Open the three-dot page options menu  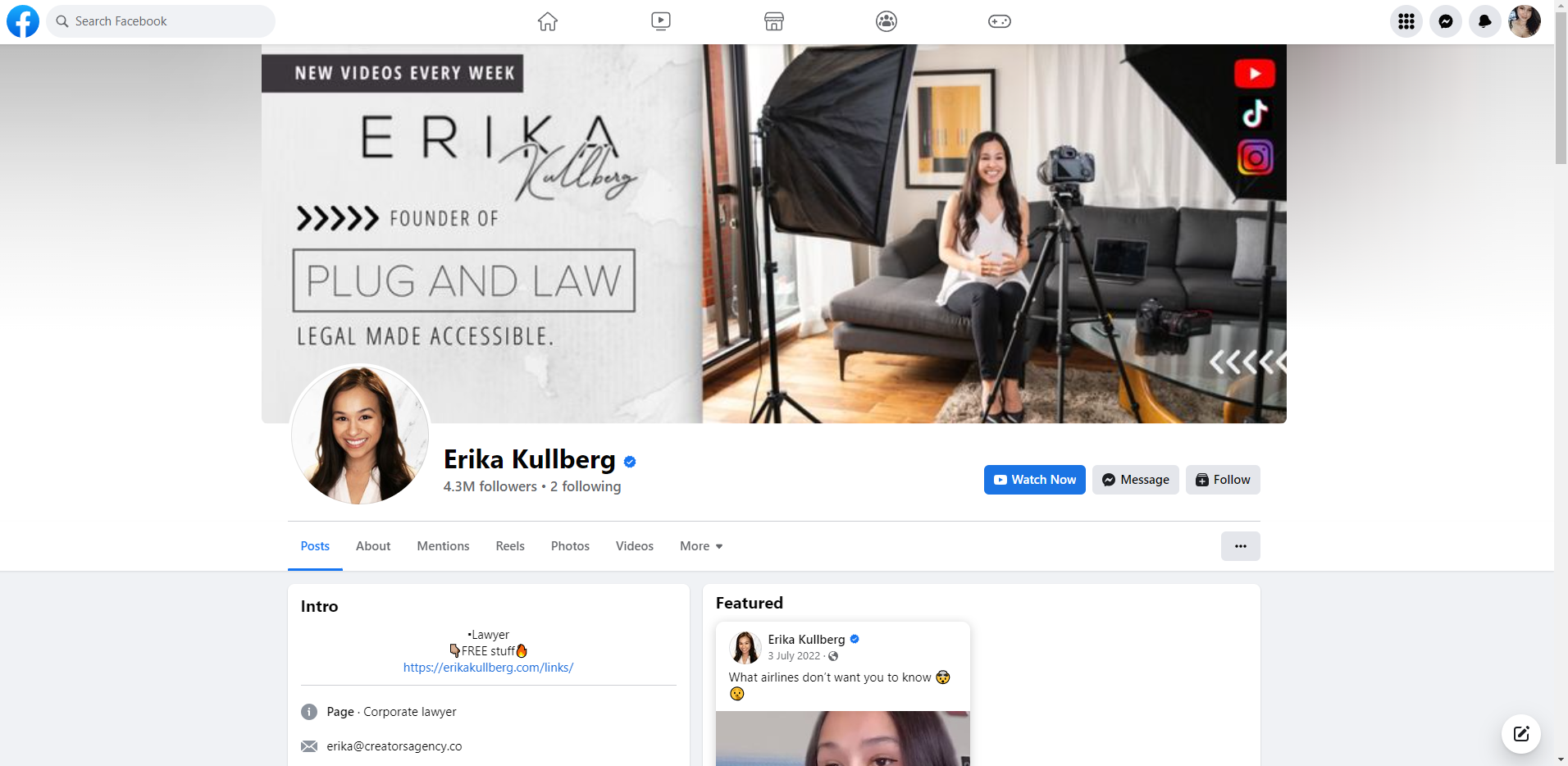pos(1241,546)
